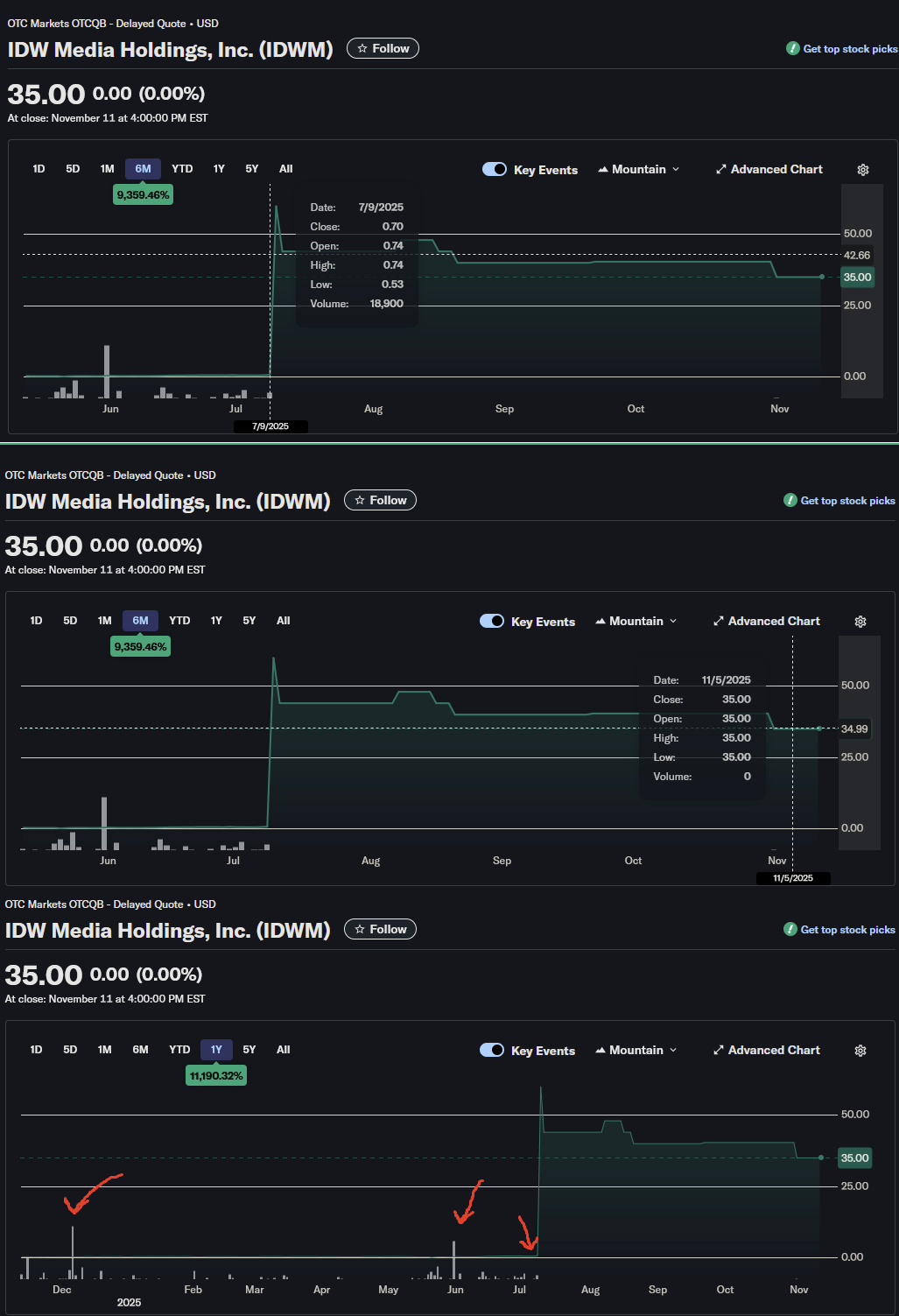Select 1Y range in first chart
The width and height of the screenshot is (899, 1316).
(x=219, y=169)
